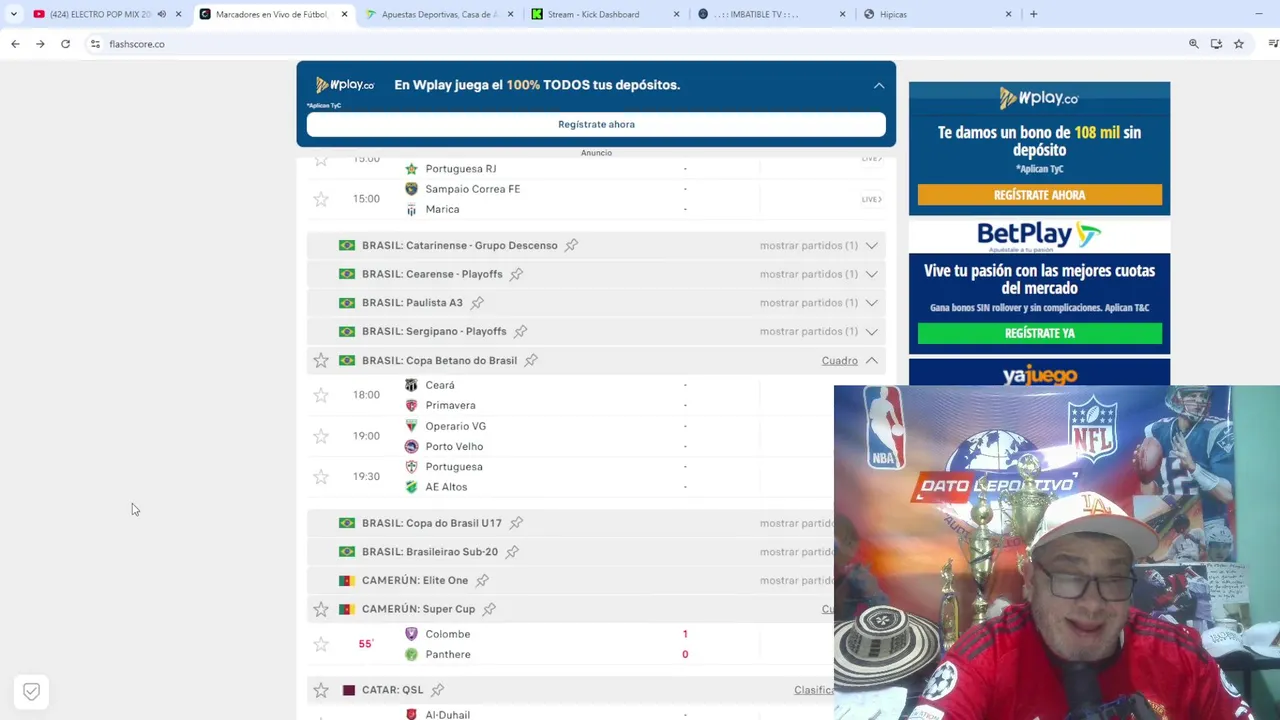Image resolution: width=1280 pixels, height=720 pixels.
Task: Bookmark this page with star icon
Action: (1239, 44)
